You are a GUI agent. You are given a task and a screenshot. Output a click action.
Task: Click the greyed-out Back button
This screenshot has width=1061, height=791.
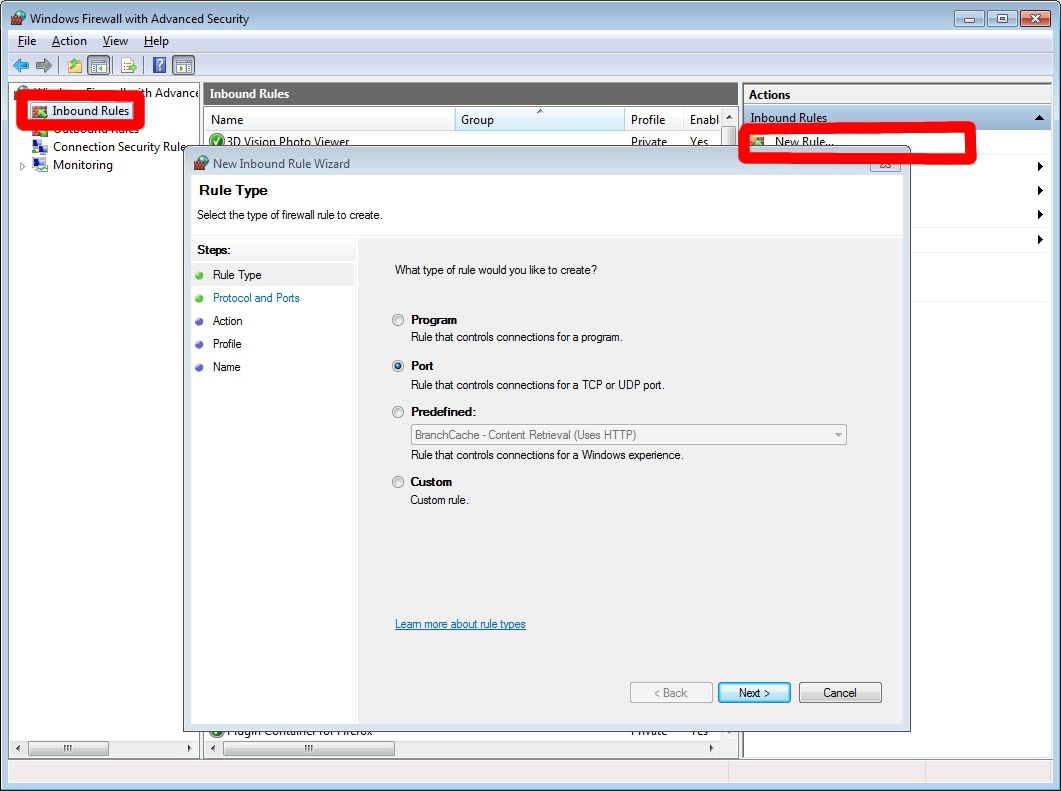[671, 693]
